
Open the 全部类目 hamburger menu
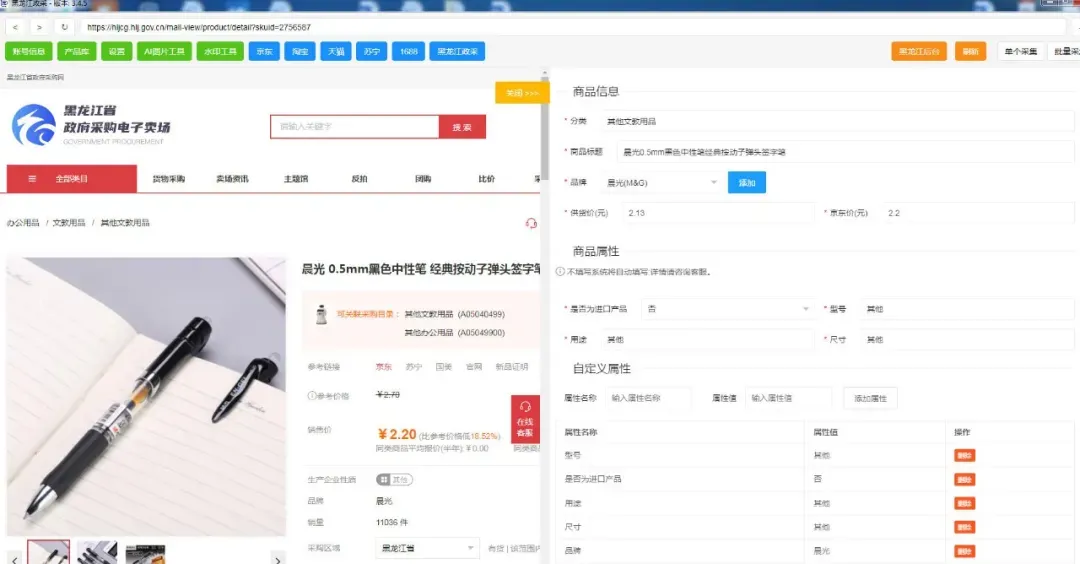pyautogui.click(x=72, y=179)
